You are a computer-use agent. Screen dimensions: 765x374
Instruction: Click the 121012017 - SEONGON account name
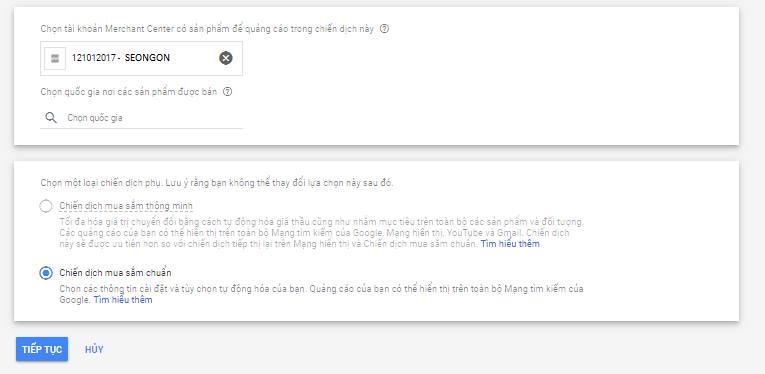[121, 58]
